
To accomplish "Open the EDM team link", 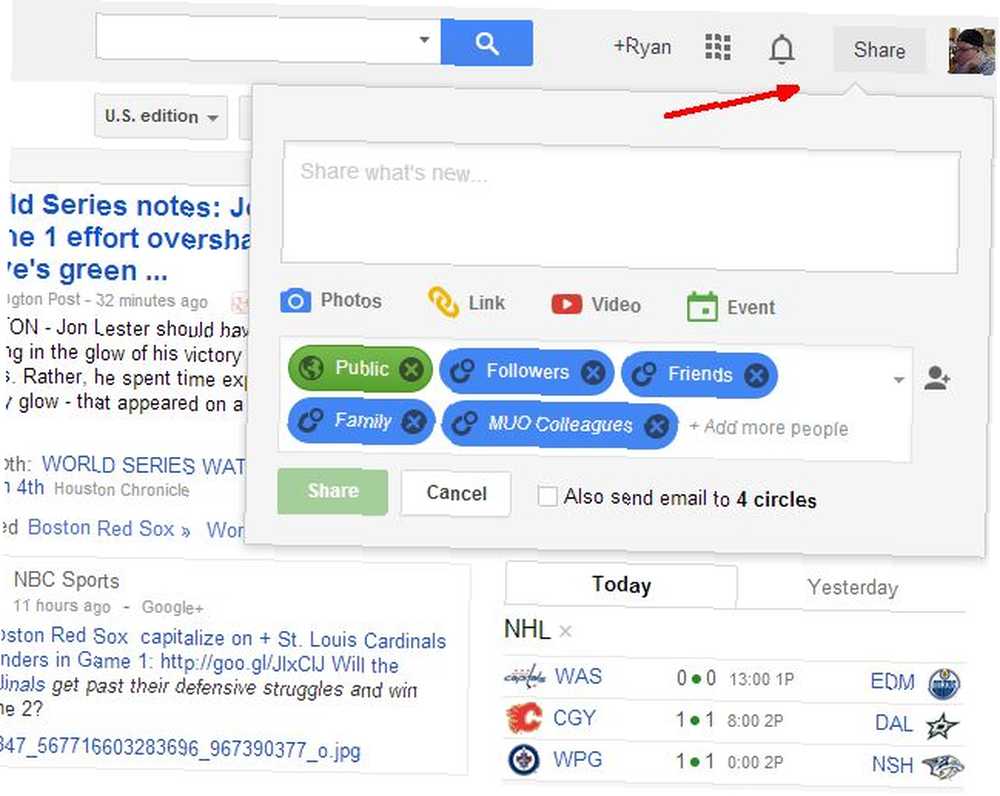I will click(893, 682).
